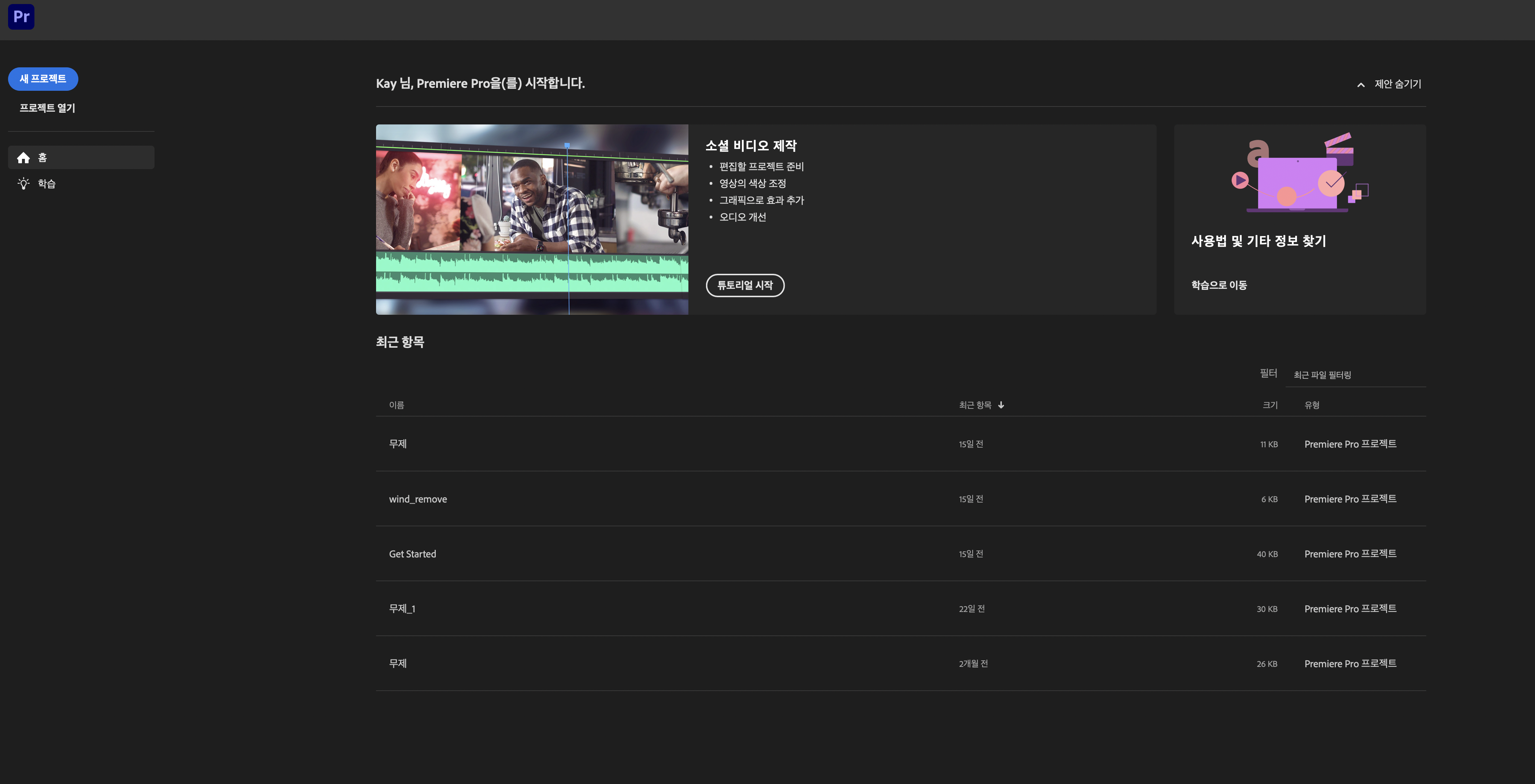The image size is (1535, 784).
Task: Sort list by 유형 column header
Action: pos(1312,405)
